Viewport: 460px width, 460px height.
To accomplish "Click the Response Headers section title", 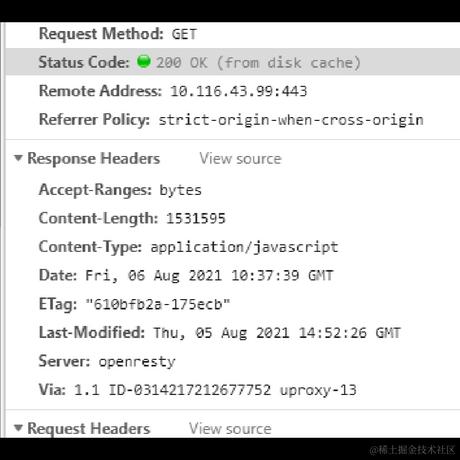I will pos(94,159).
